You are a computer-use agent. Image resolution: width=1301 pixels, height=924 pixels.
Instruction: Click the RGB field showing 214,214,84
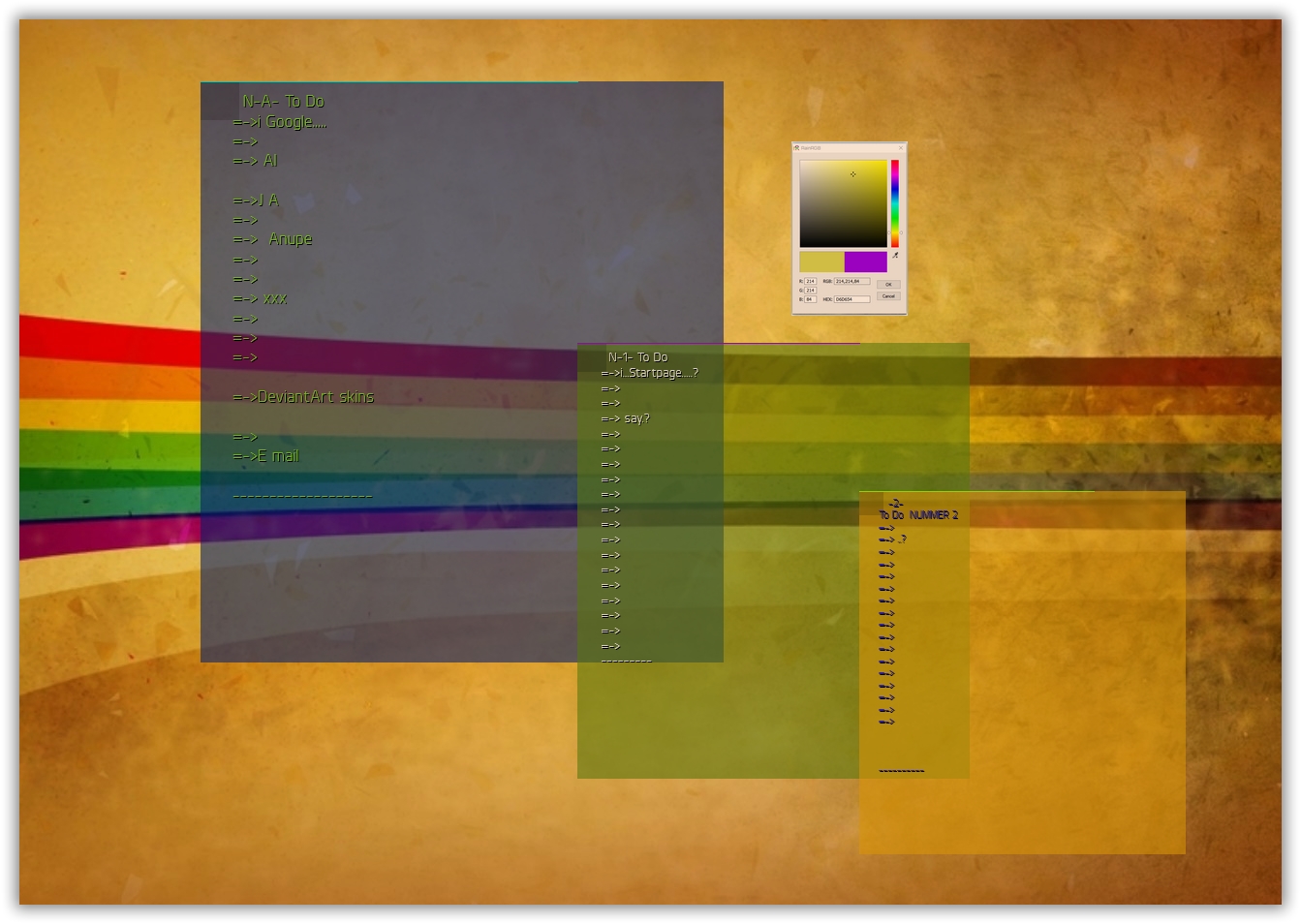click(852, 281)
